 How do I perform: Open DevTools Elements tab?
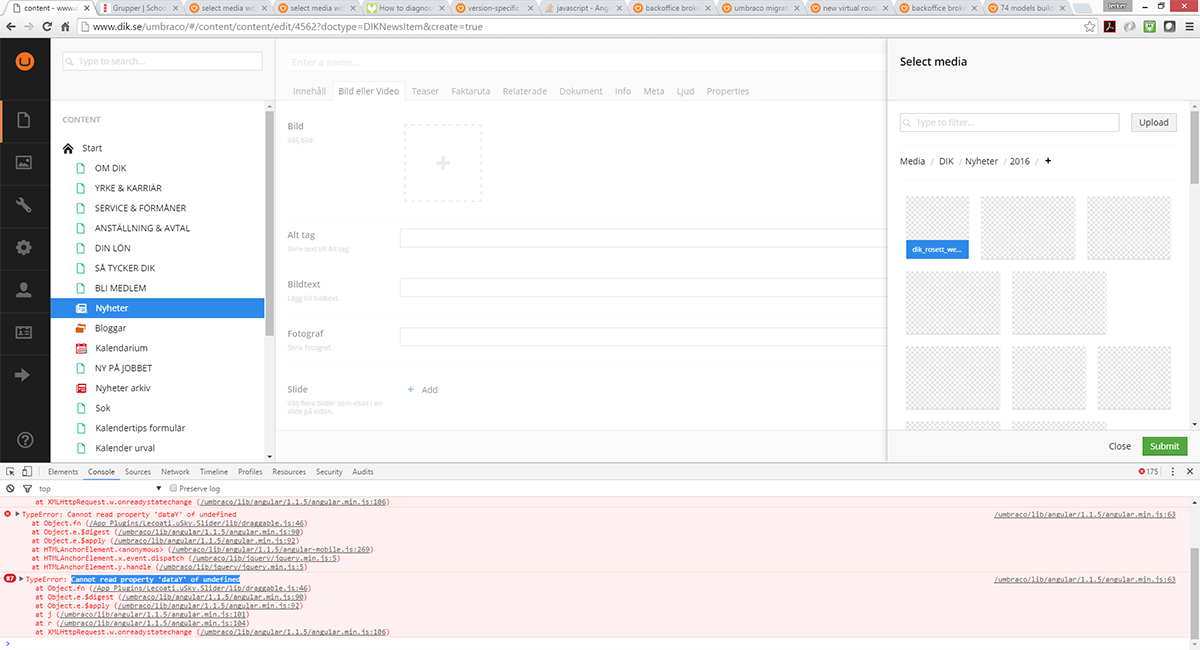click(x=63, y=471)
